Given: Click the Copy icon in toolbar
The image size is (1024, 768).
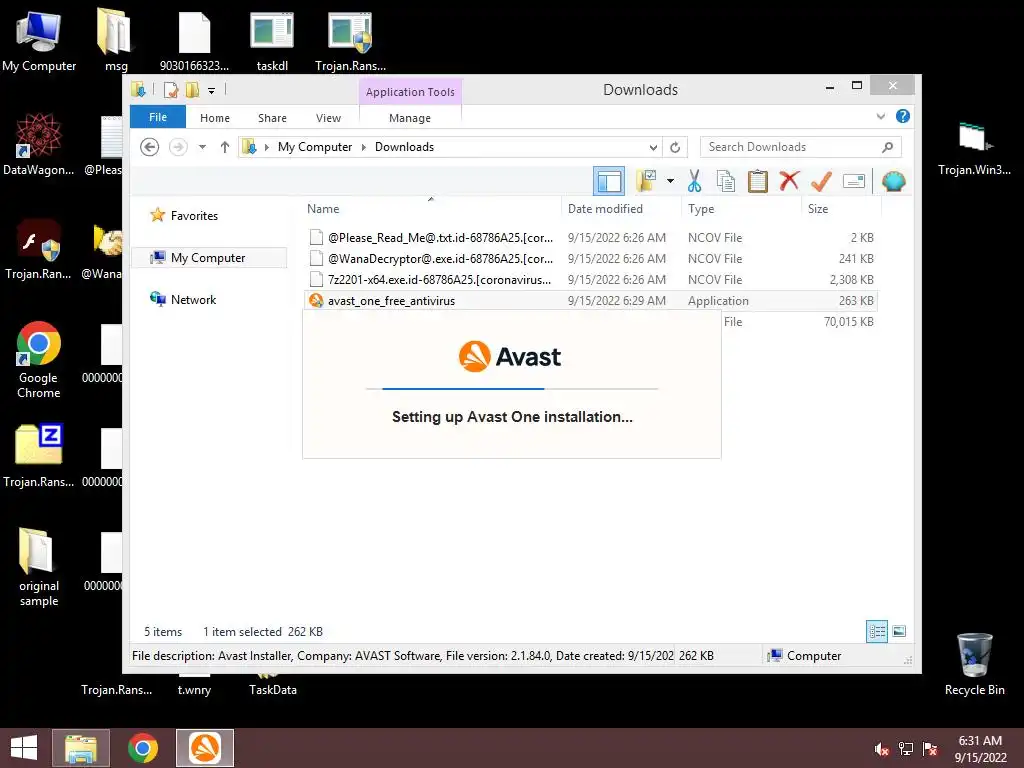Looking at the screenshot, I should coord(726,181).
